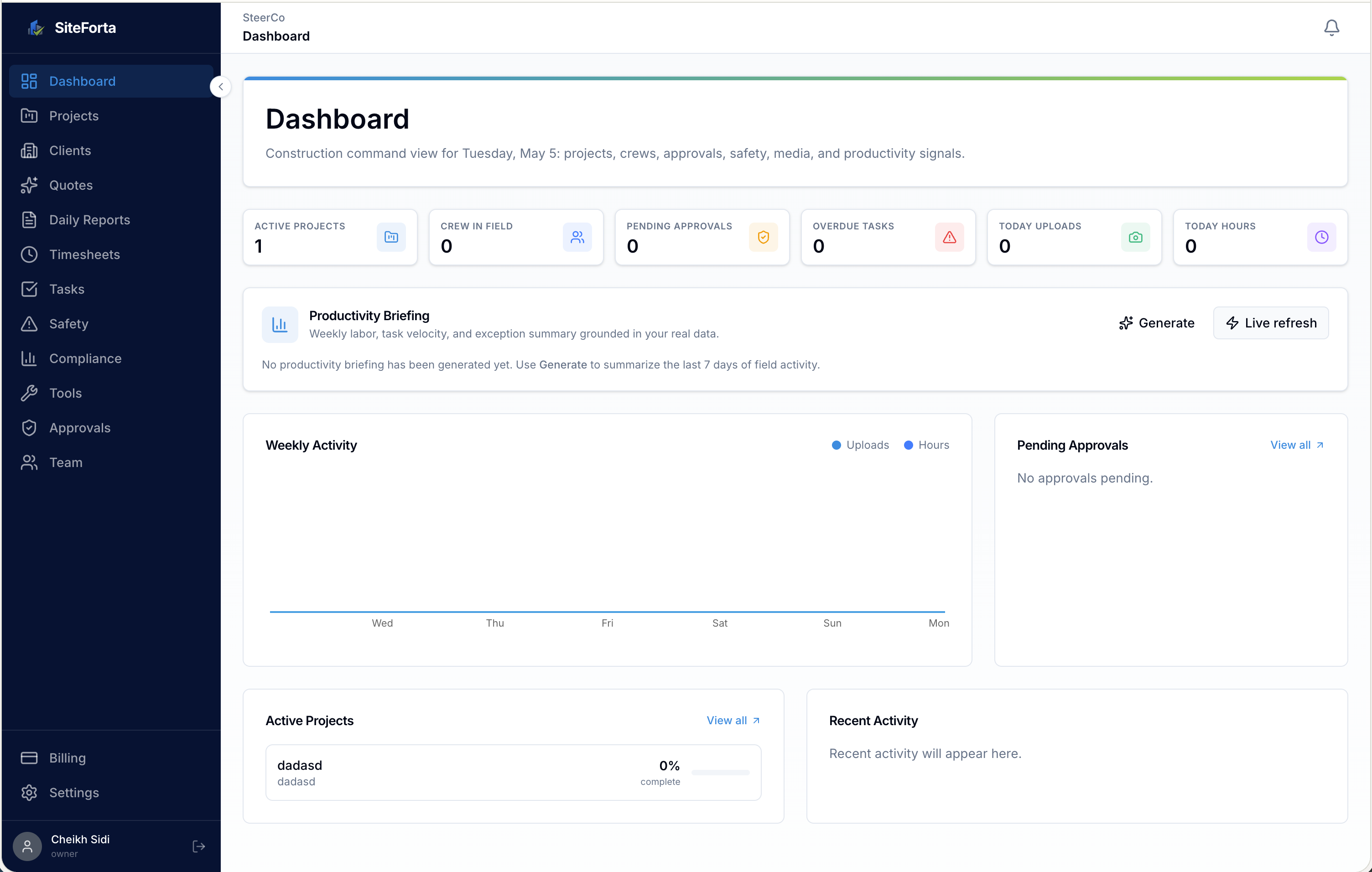Click the Active Projects stat card
The width and height of the screenshot is (1372, 872).
coord(330,237)
